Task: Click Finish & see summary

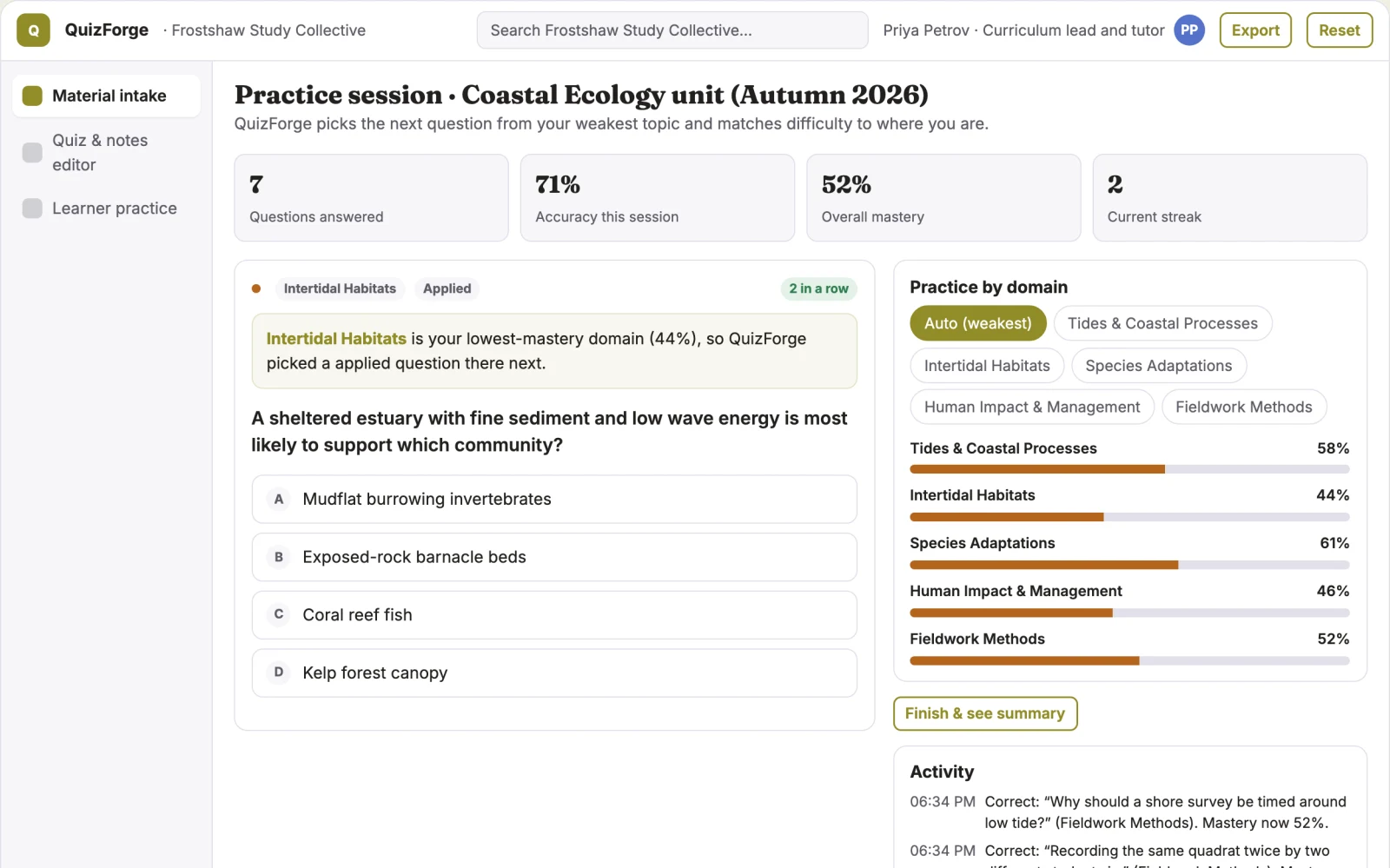Action: [x=985, y=713]
